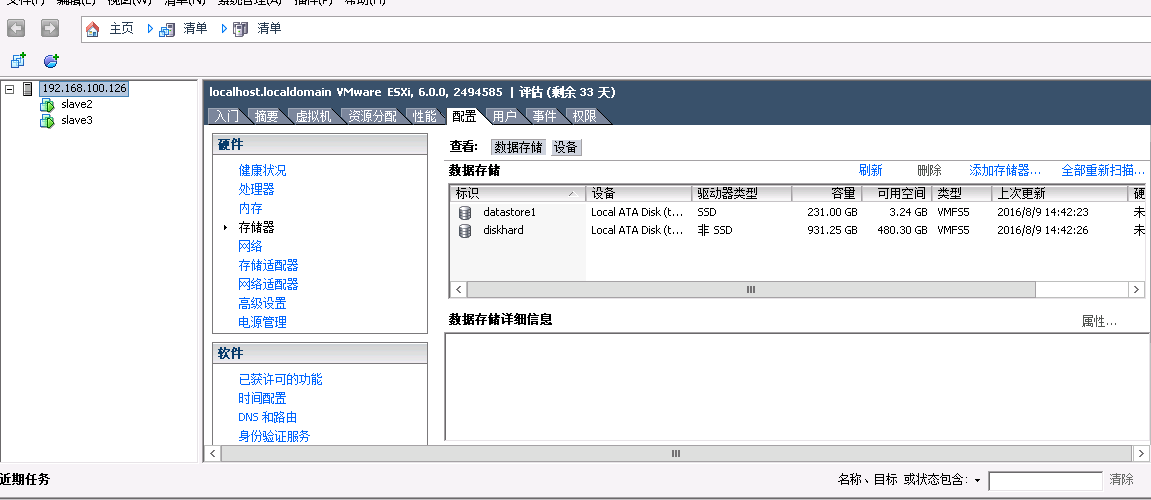Open the 事件 tab

click(x=544, y=116)
